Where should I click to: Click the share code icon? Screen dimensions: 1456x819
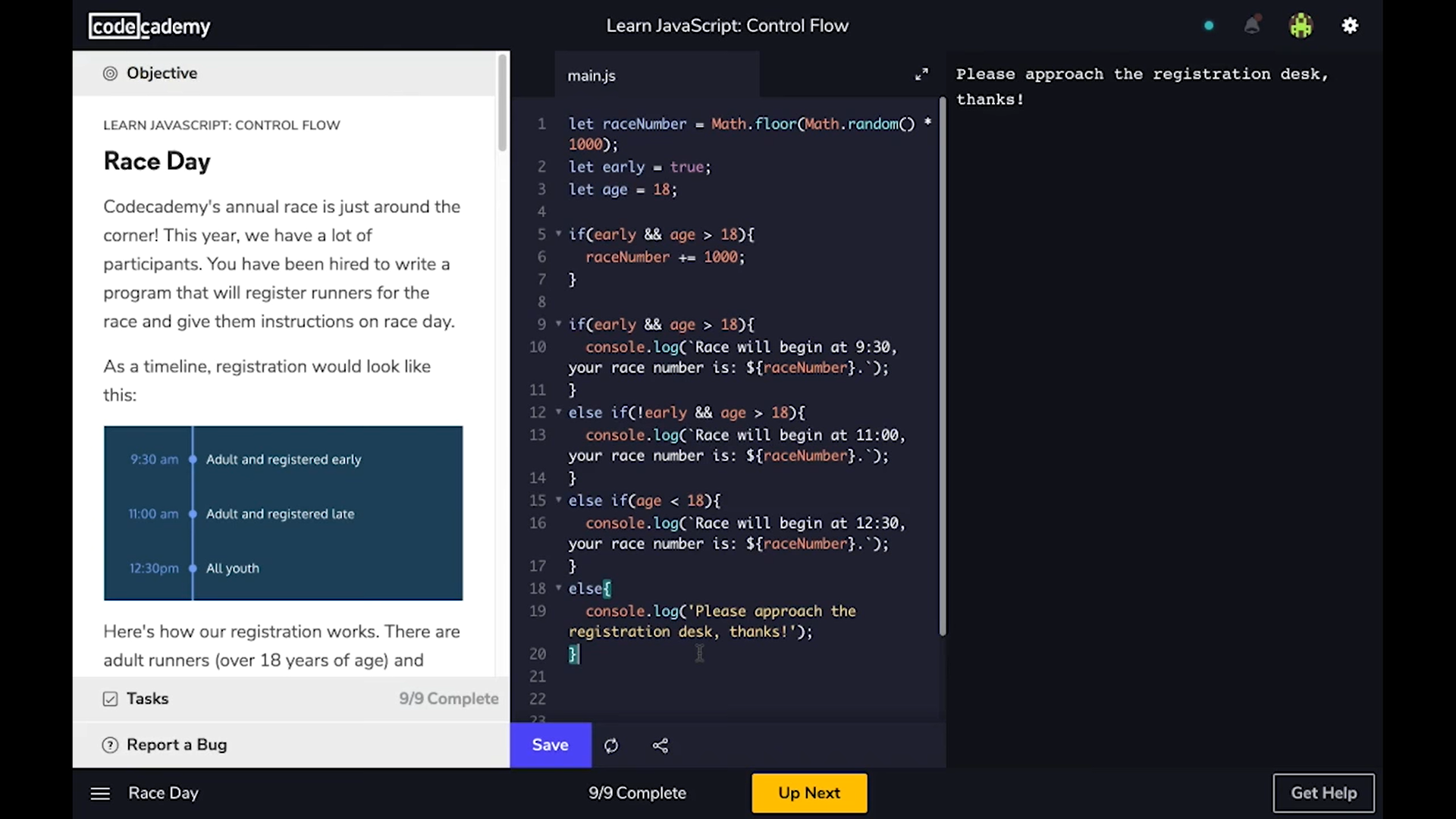661,745
